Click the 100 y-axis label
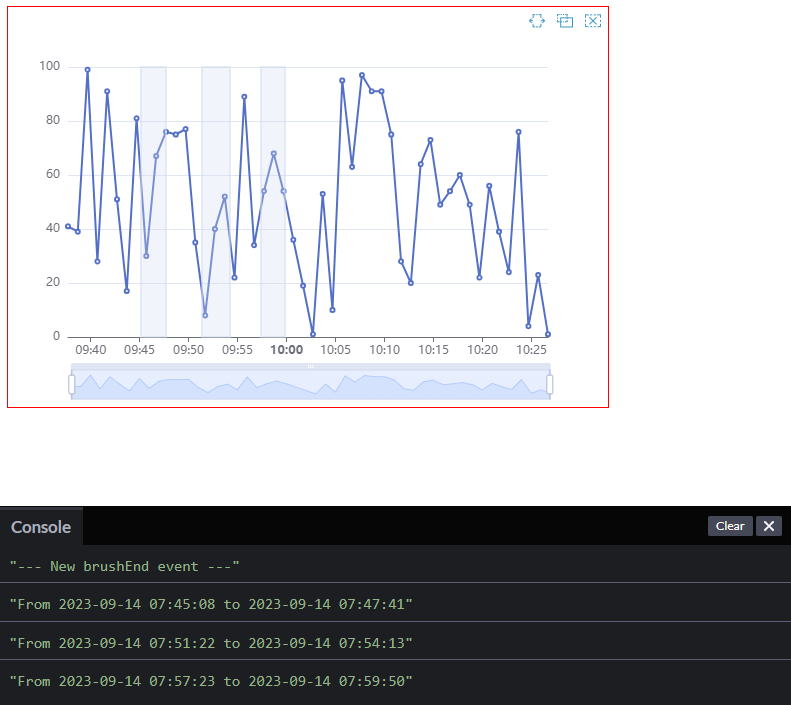This screenshot has height=705, width=791. coord(49,66)
